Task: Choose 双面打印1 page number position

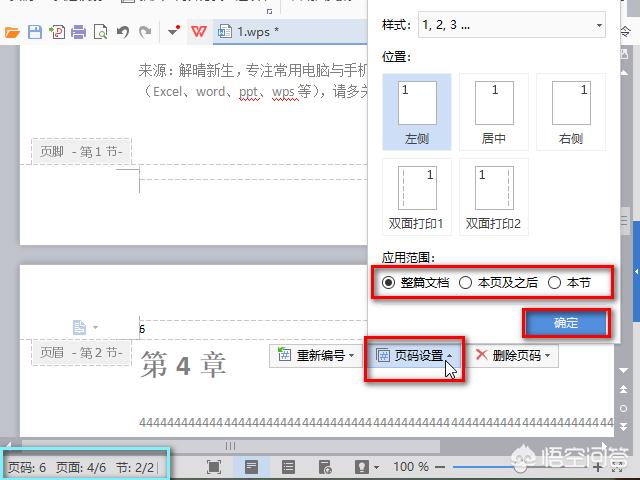Action: tap(417, 197)
